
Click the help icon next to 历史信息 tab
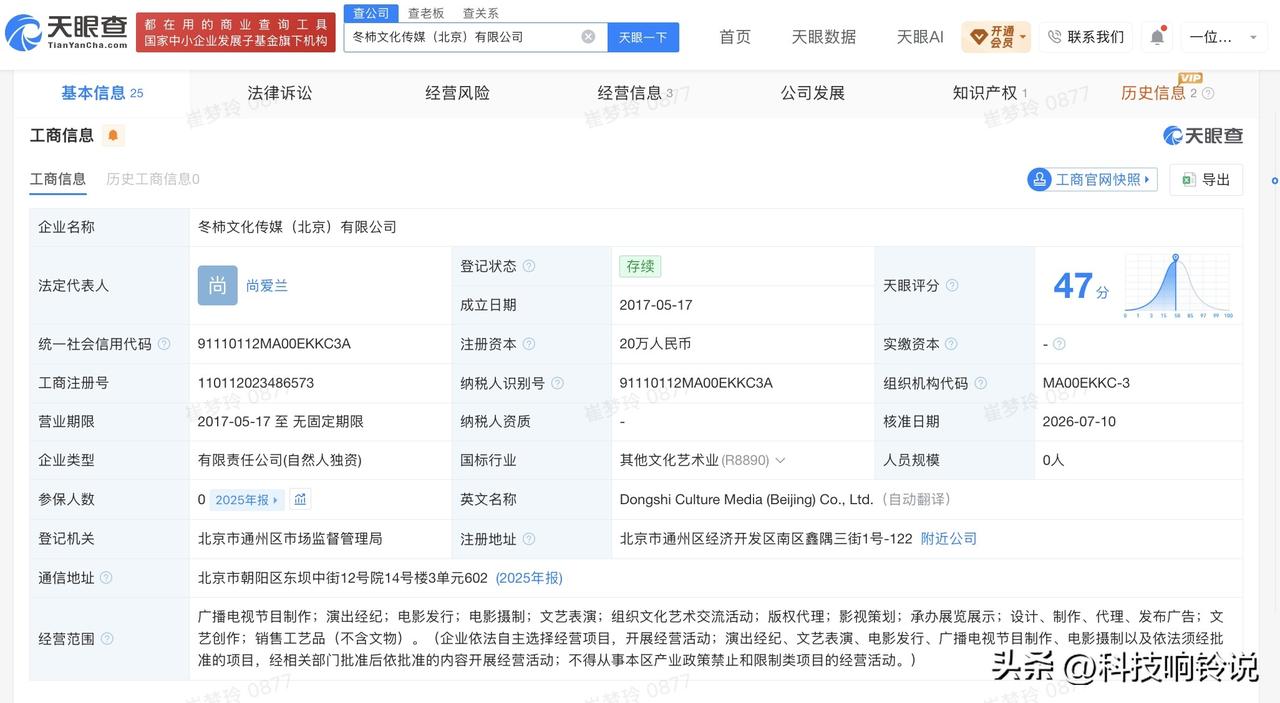pyautogui.click(x=1208, y=93)
